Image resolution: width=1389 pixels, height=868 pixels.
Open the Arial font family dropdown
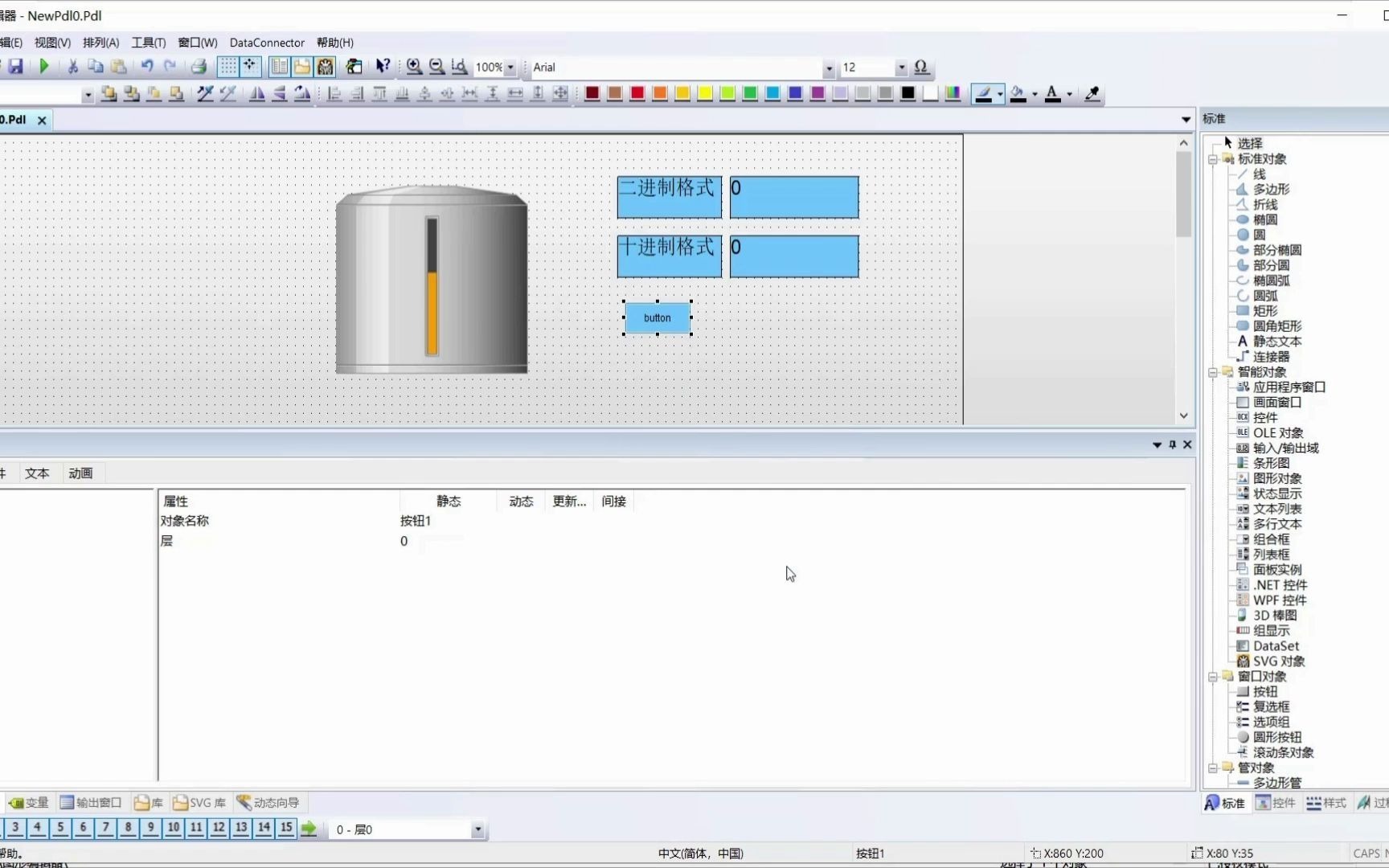829,68
